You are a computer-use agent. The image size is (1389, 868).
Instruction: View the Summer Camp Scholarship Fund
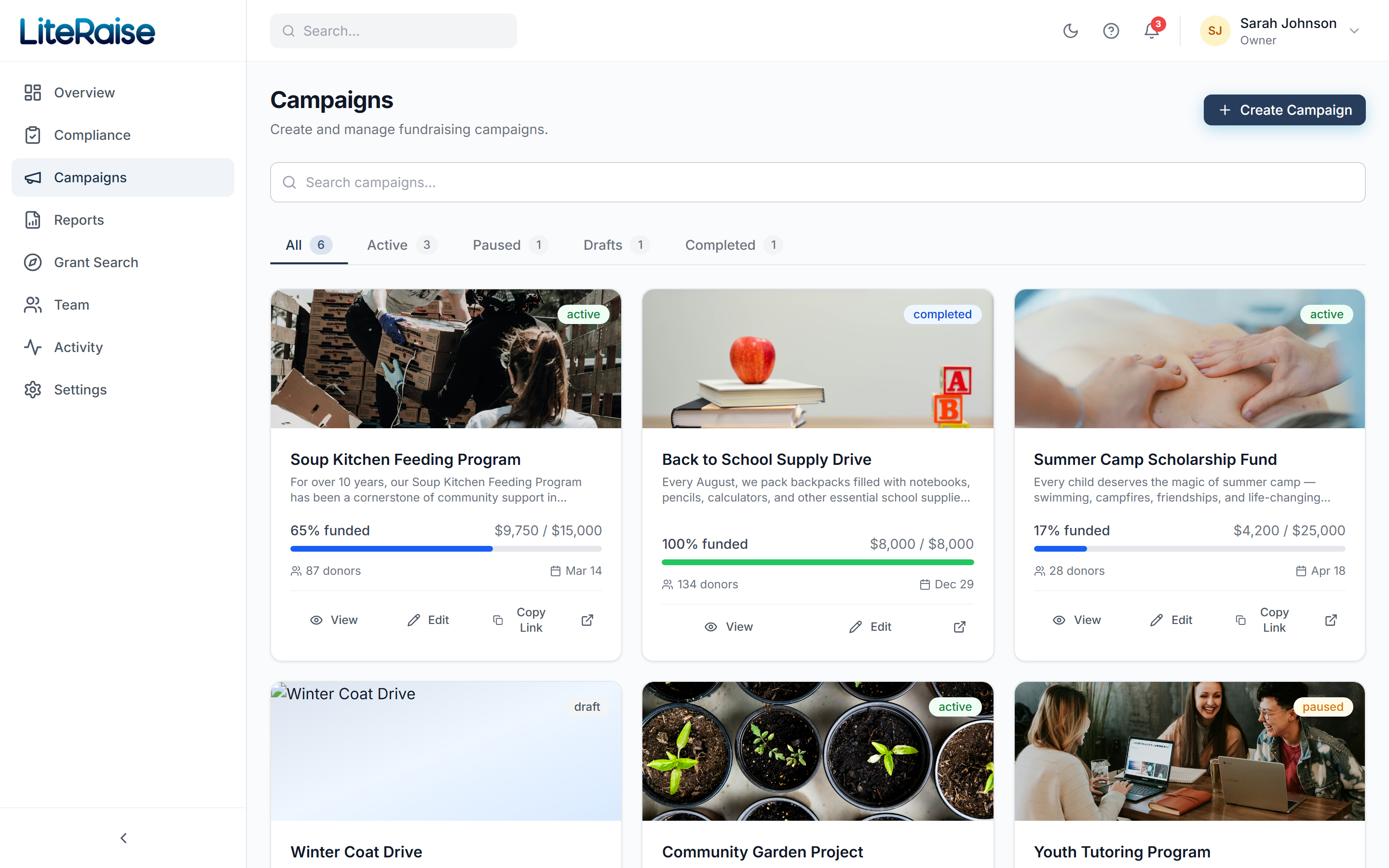coord(1077,620)
